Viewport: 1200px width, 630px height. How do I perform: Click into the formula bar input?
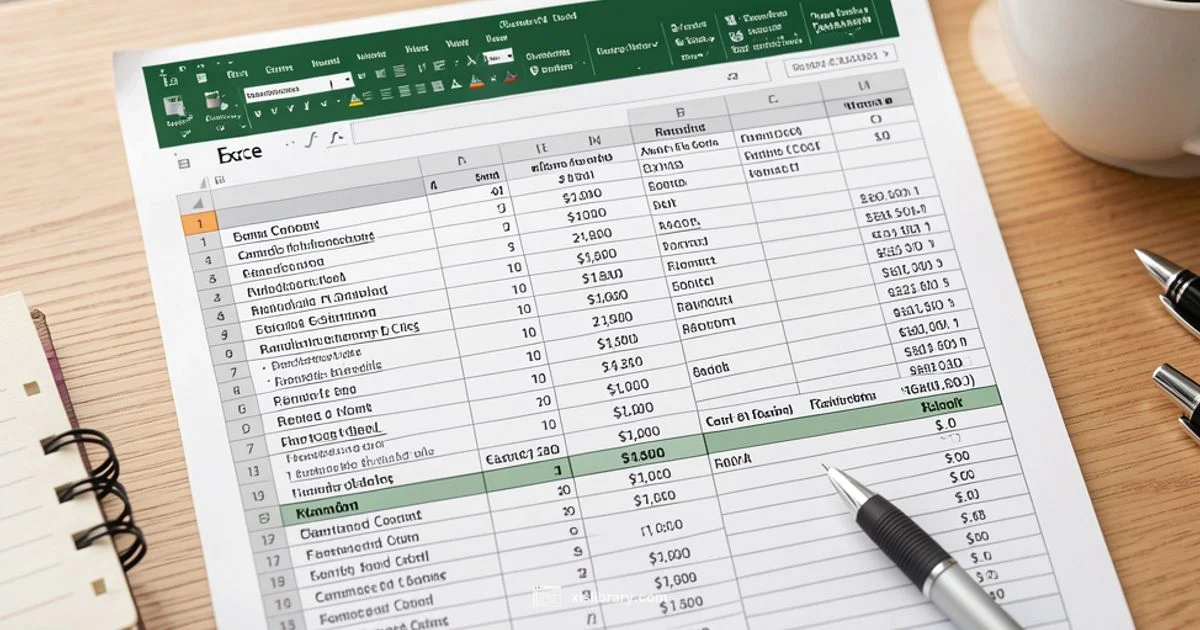(x=500, y=130)
